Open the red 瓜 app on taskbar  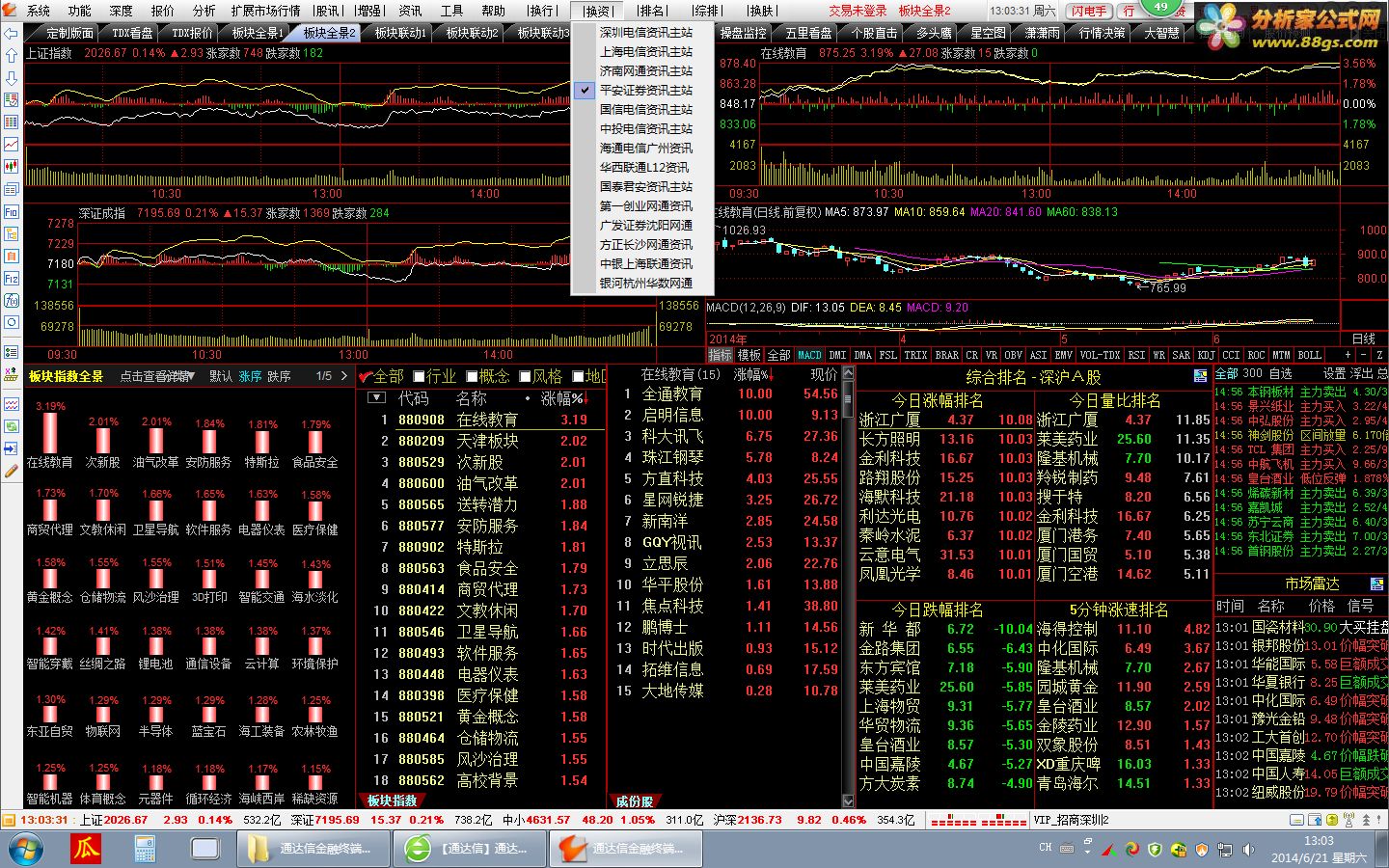pyautogui.click(x=87, y=849)
